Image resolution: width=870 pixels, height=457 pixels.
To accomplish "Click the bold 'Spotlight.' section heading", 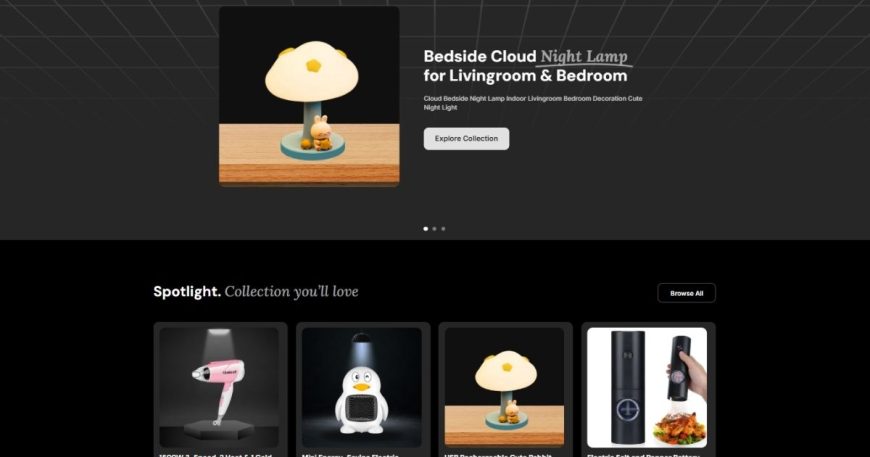I will (x=187, y=291).
